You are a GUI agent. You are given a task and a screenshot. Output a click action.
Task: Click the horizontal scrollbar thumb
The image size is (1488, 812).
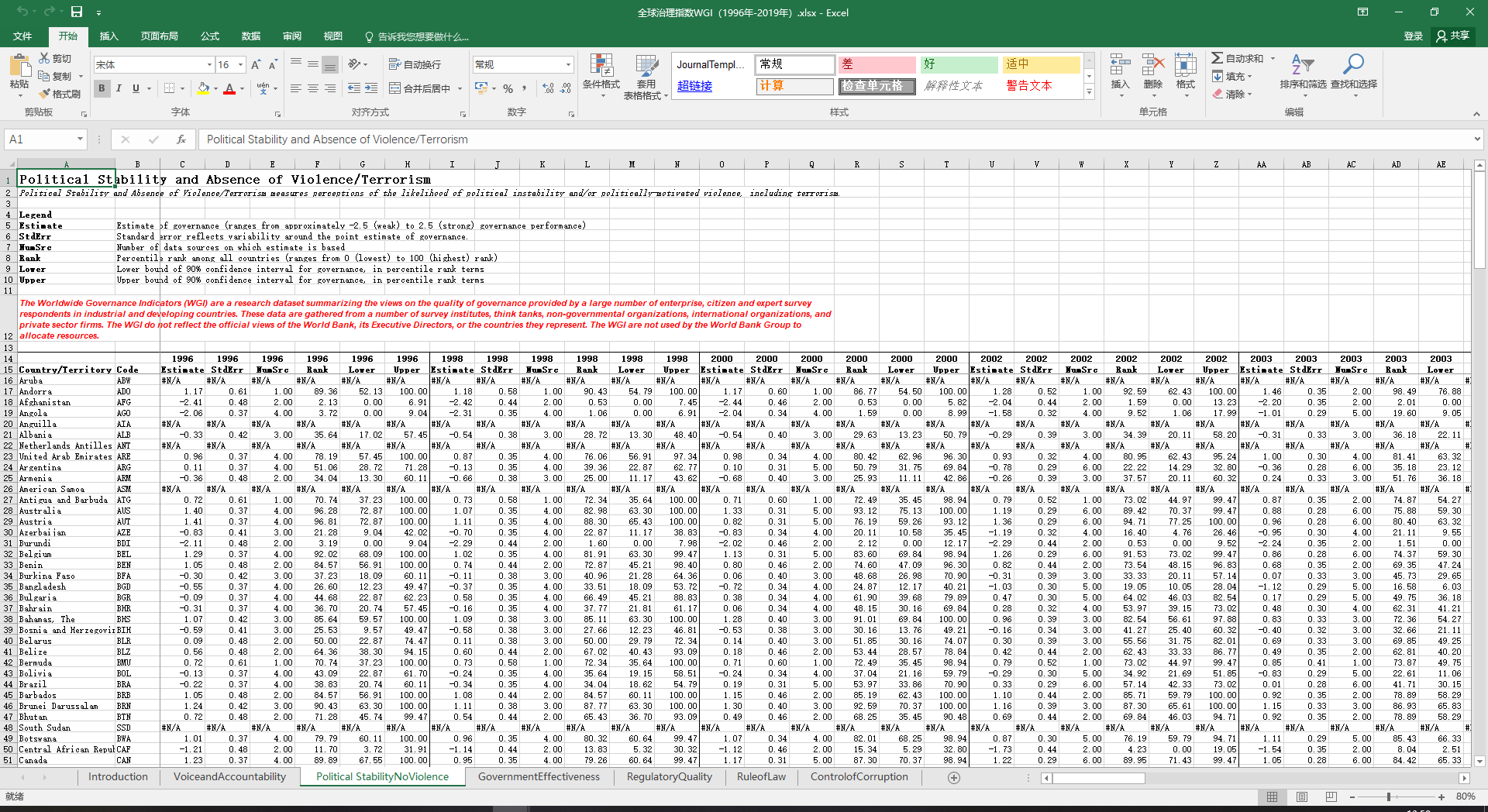point(1099,779)
